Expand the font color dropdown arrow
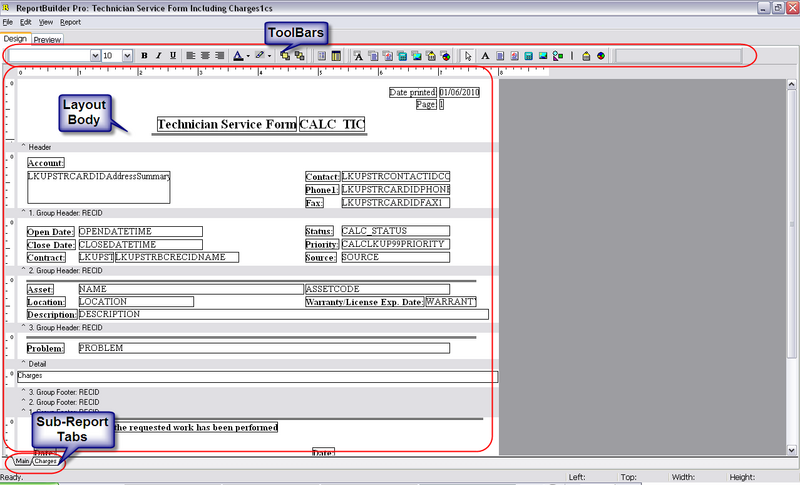Screen dimensions: 800x485 pos(248,57)
